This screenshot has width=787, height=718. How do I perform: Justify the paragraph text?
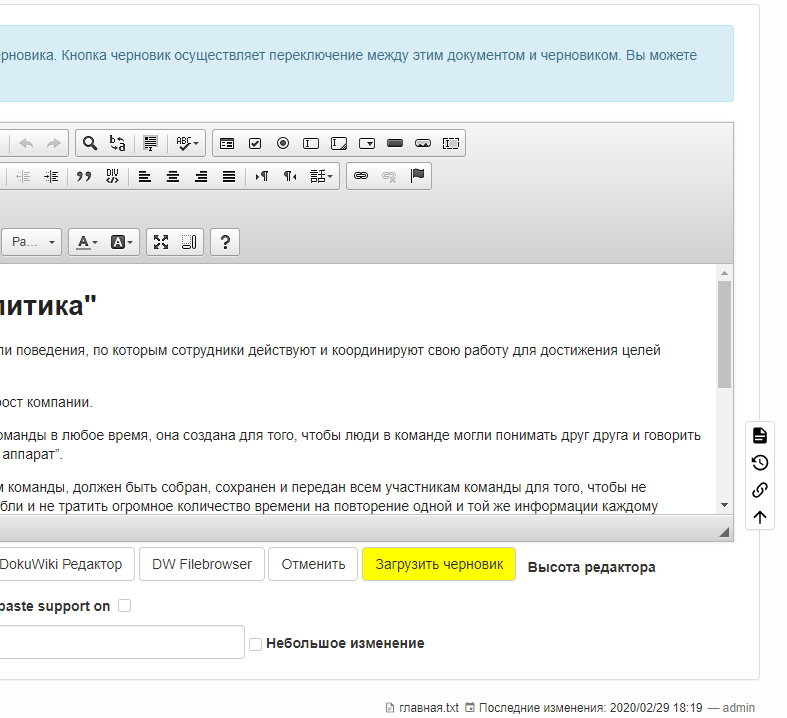tap(229, 176)
